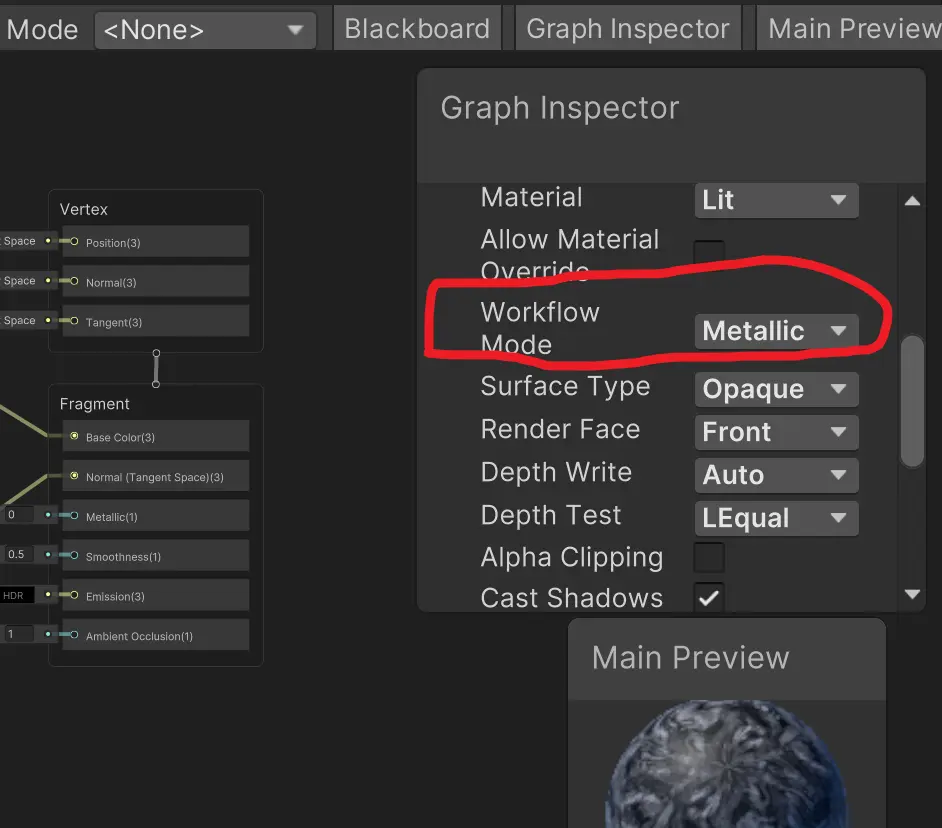Viewport: 942px width, 828px height.
Task: Enable the Allow Material Override checkbox
Action: coord(709,252)
